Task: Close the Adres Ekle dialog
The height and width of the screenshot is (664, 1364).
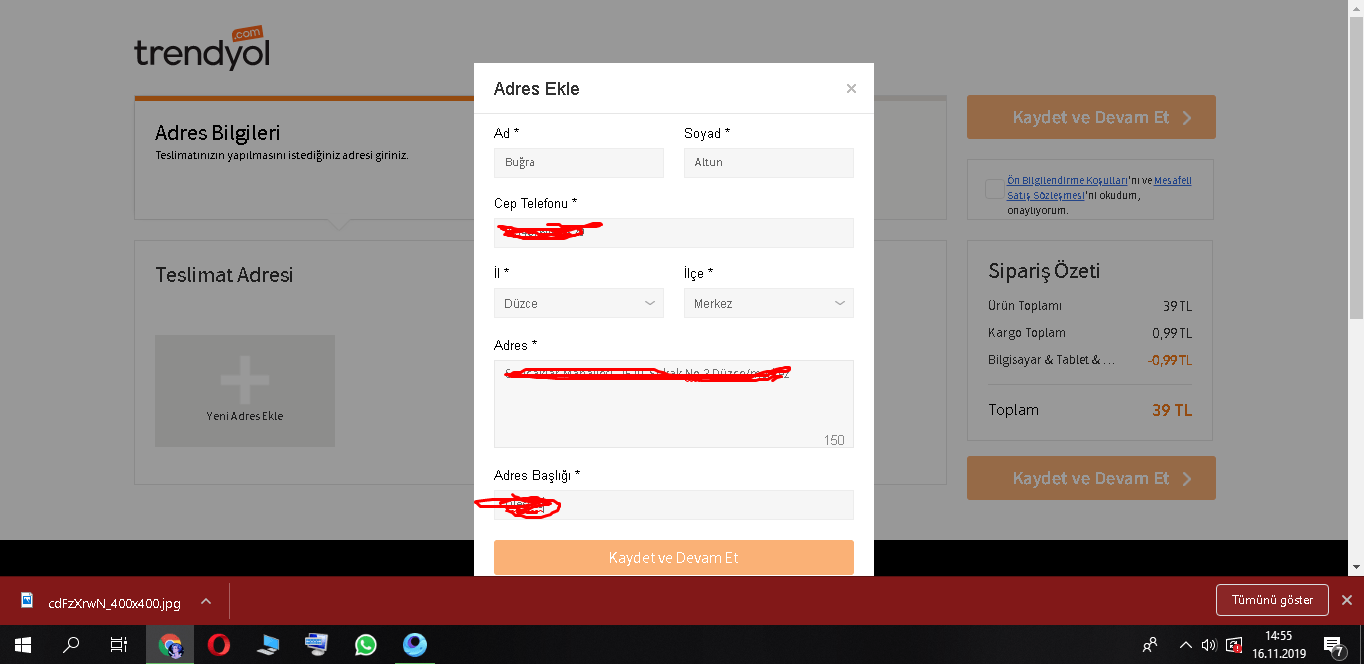Action: (x=851, y=89)
